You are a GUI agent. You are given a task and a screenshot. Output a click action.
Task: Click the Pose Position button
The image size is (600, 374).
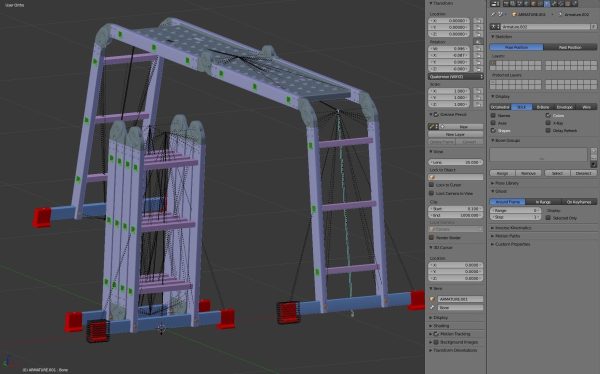coord(517,47)
